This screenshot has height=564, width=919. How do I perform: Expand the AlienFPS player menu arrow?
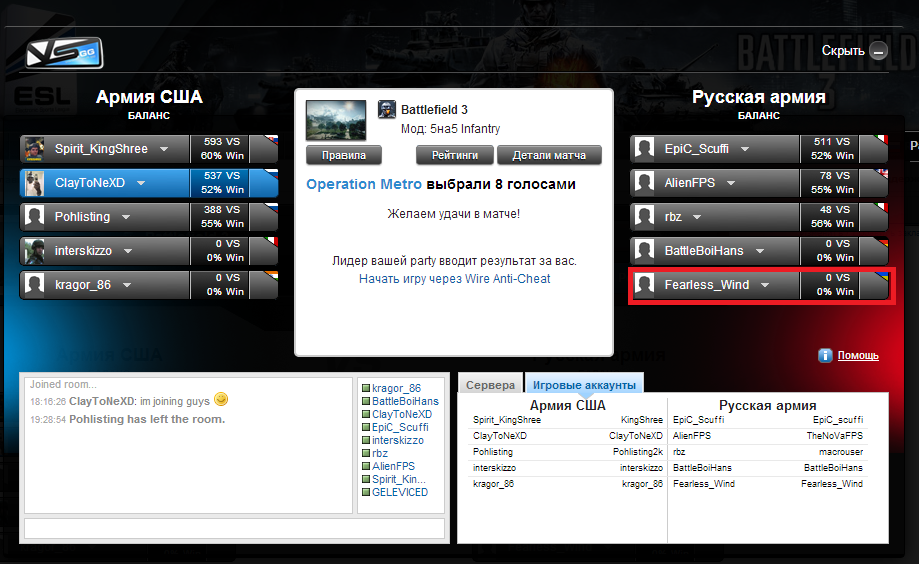[731, 183]
